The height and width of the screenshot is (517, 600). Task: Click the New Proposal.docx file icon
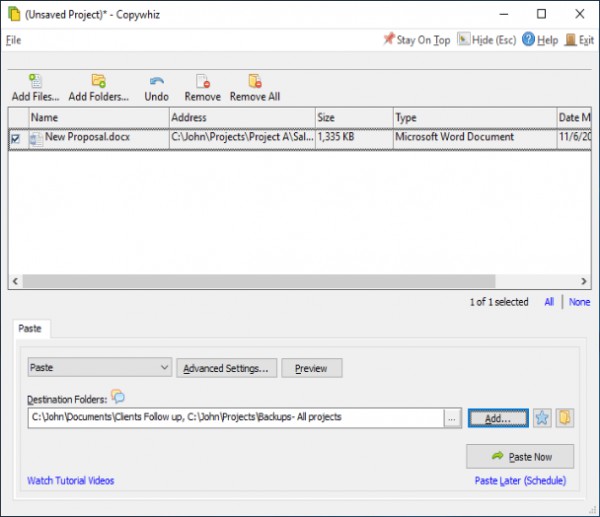tap(36, 139)
